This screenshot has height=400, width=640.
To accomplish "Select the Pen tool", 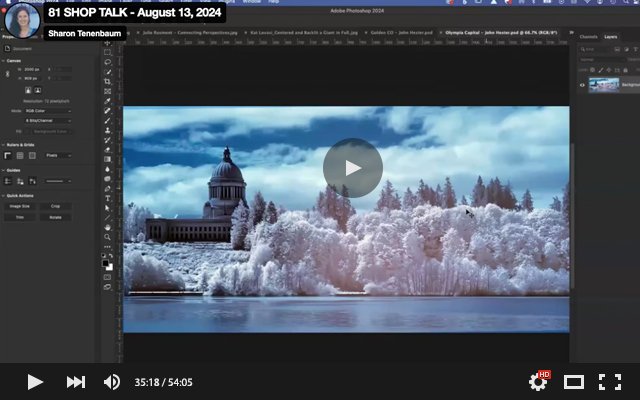I will [x=107, y=189].
